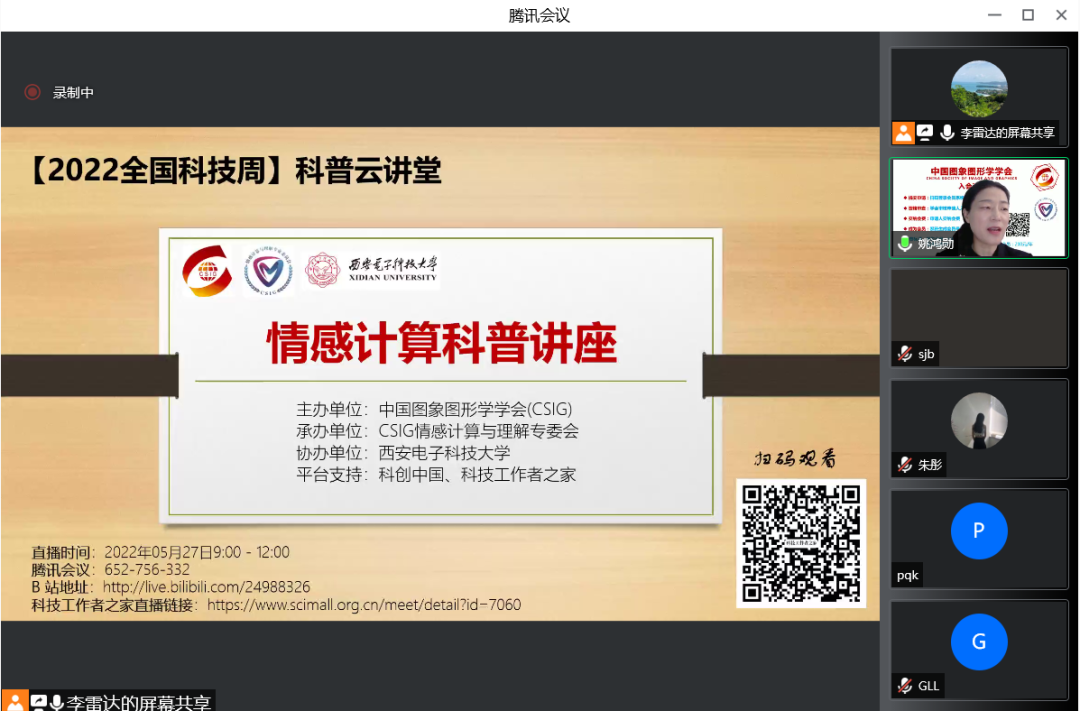Image resolution: width=1080 pixels, height=711 pixels.
Task: Open the scimall.org.cn meeting link
Action: pyautogui.click(x=364, y=605)
